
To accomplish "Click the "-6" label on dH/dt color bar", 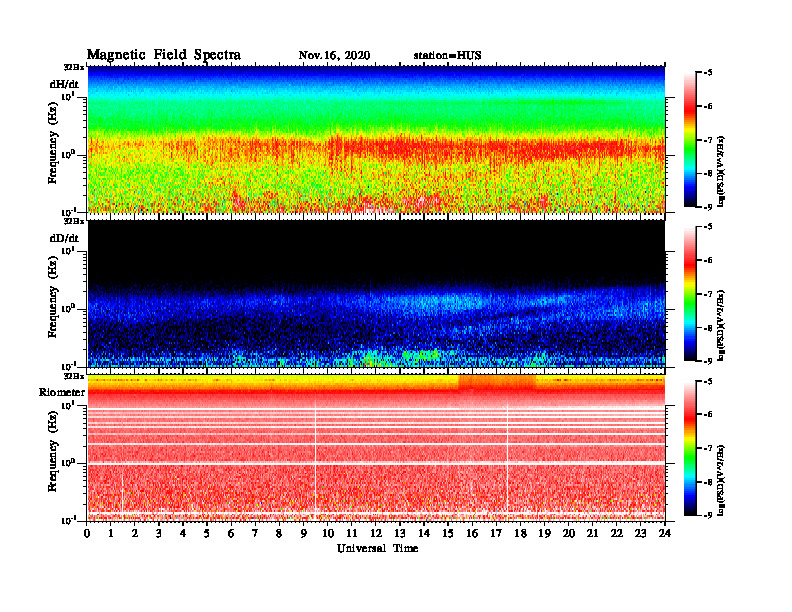I will tap(708, 106).
